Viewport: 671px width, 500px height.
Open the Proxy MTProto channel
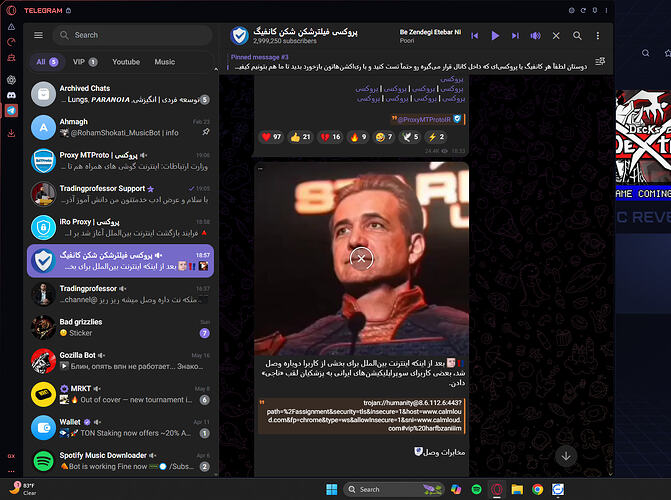pos(121,161)
